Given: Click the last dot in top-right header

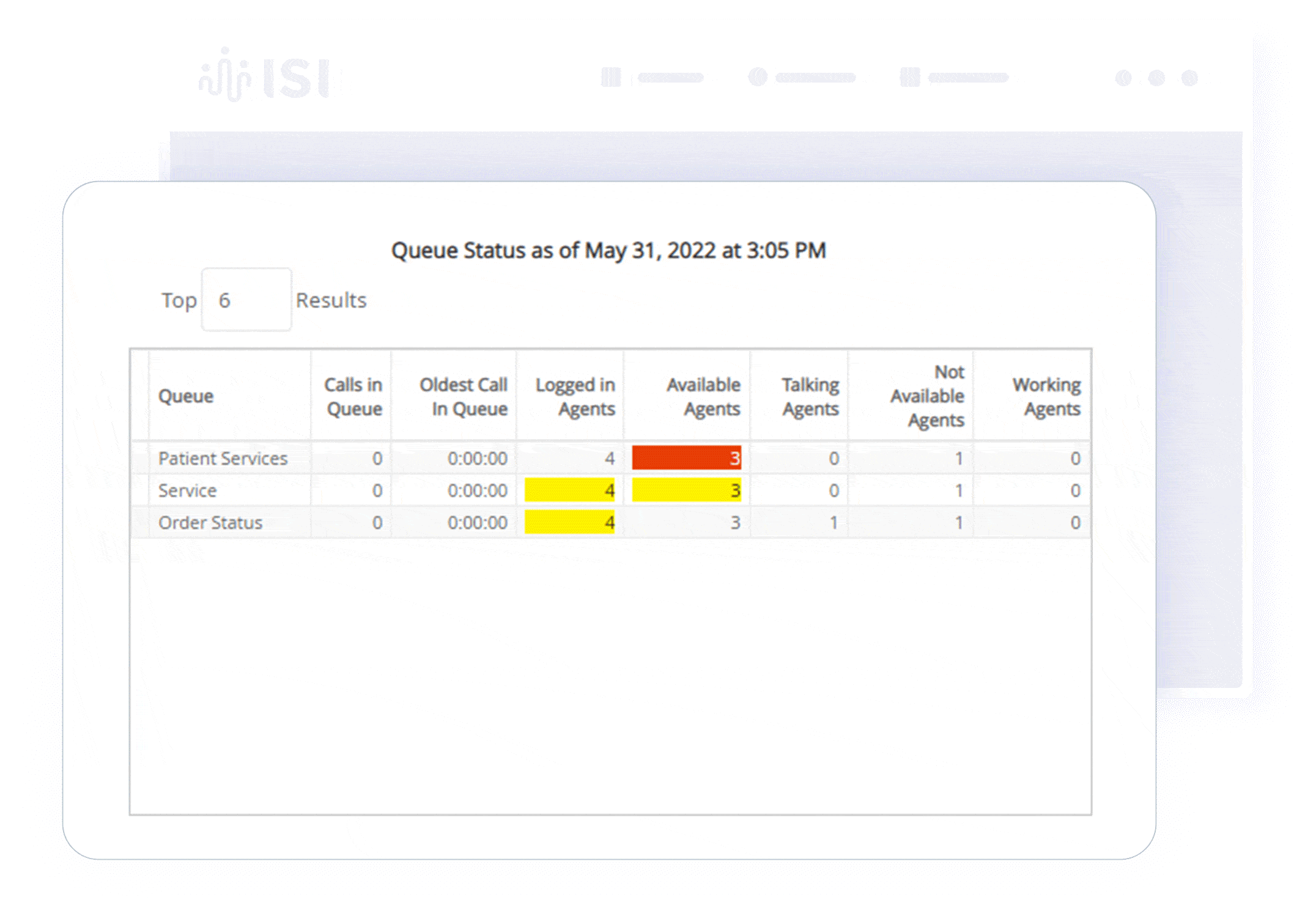Looking at the screenshot, I should (1189, 78).
